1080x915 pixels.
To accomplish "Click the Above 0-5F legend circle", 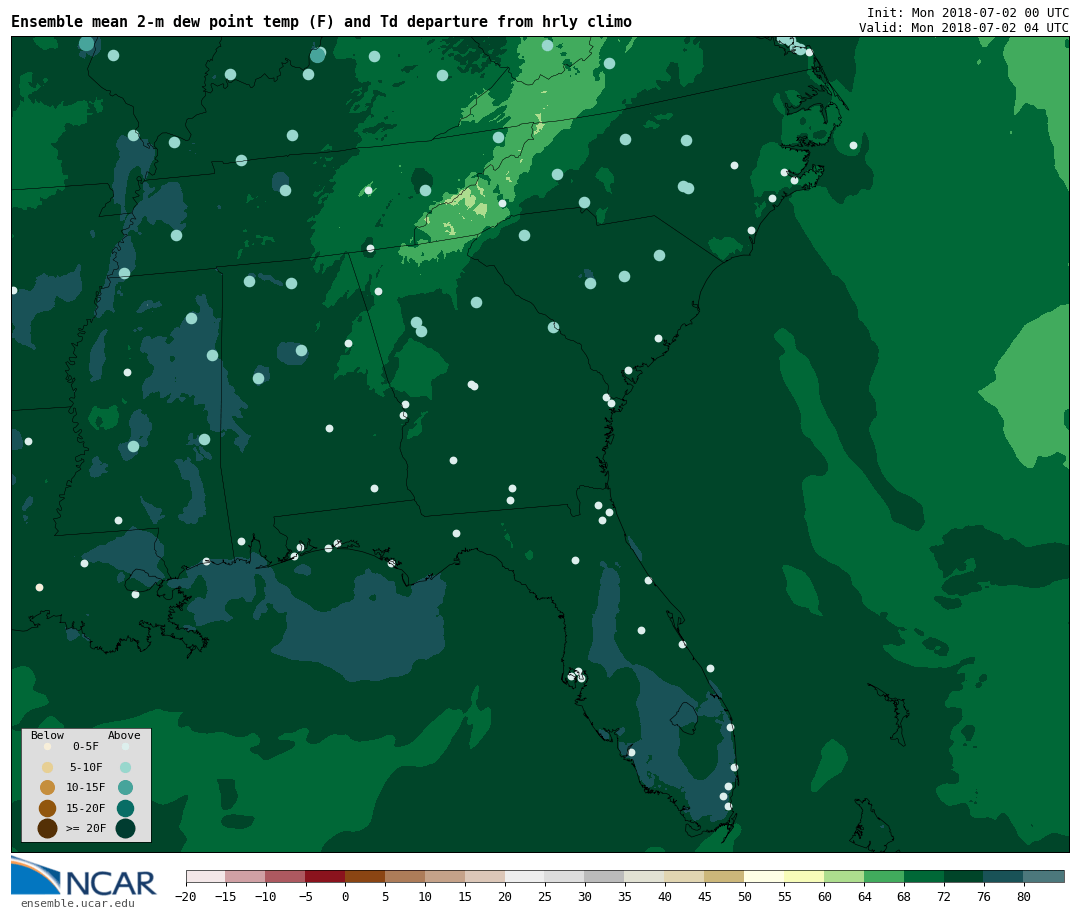I will [125, 746].
